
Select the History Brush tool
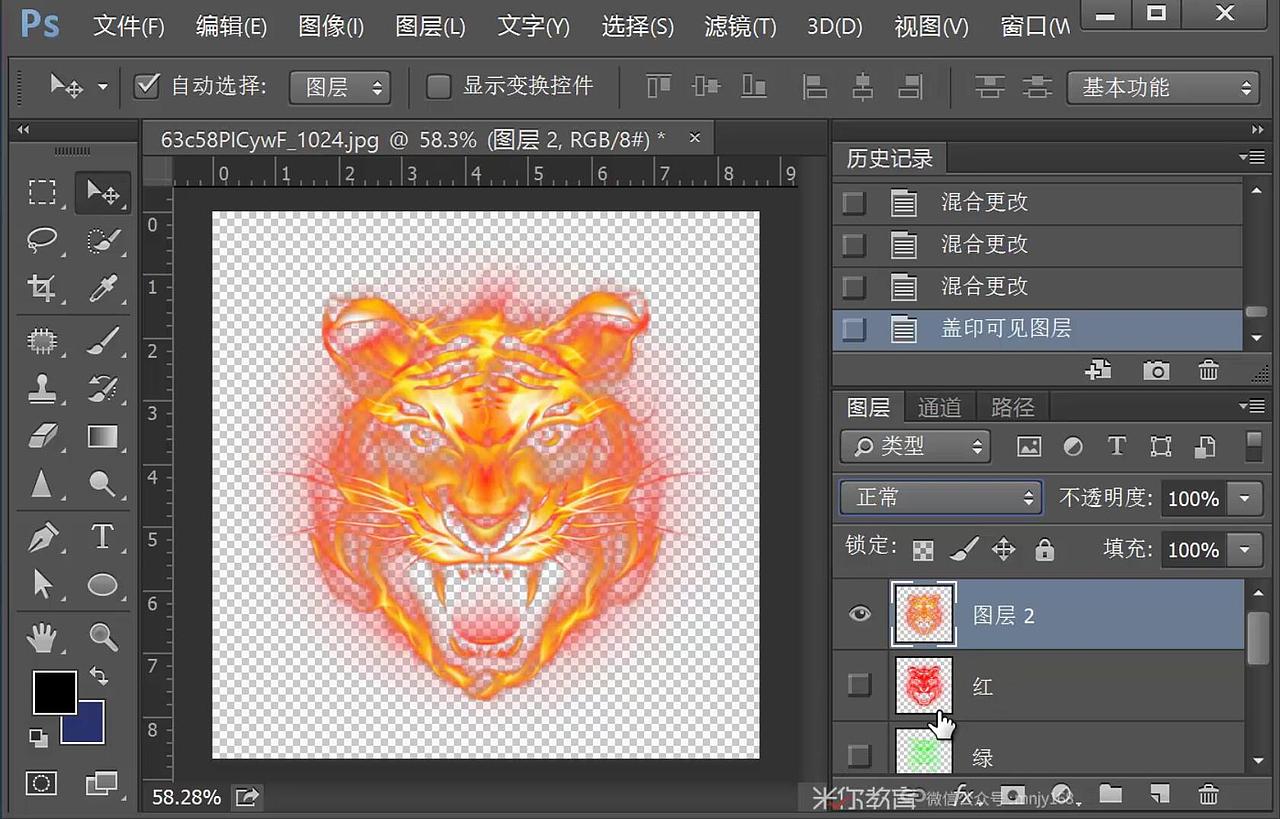[x=102, y=388]
